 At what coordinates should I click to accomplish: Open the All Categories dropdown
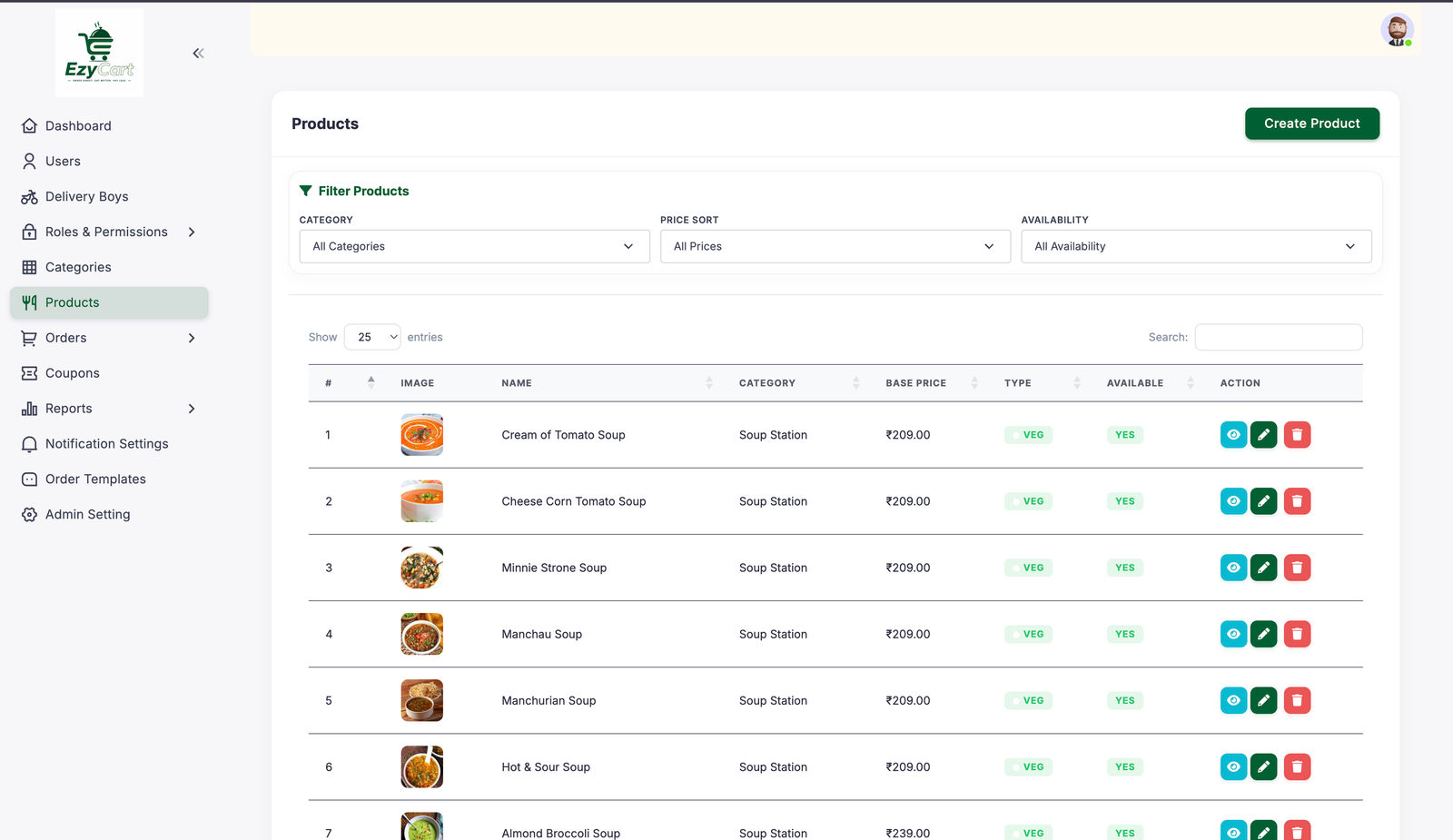pyautogui.click(x=474, y=246)
